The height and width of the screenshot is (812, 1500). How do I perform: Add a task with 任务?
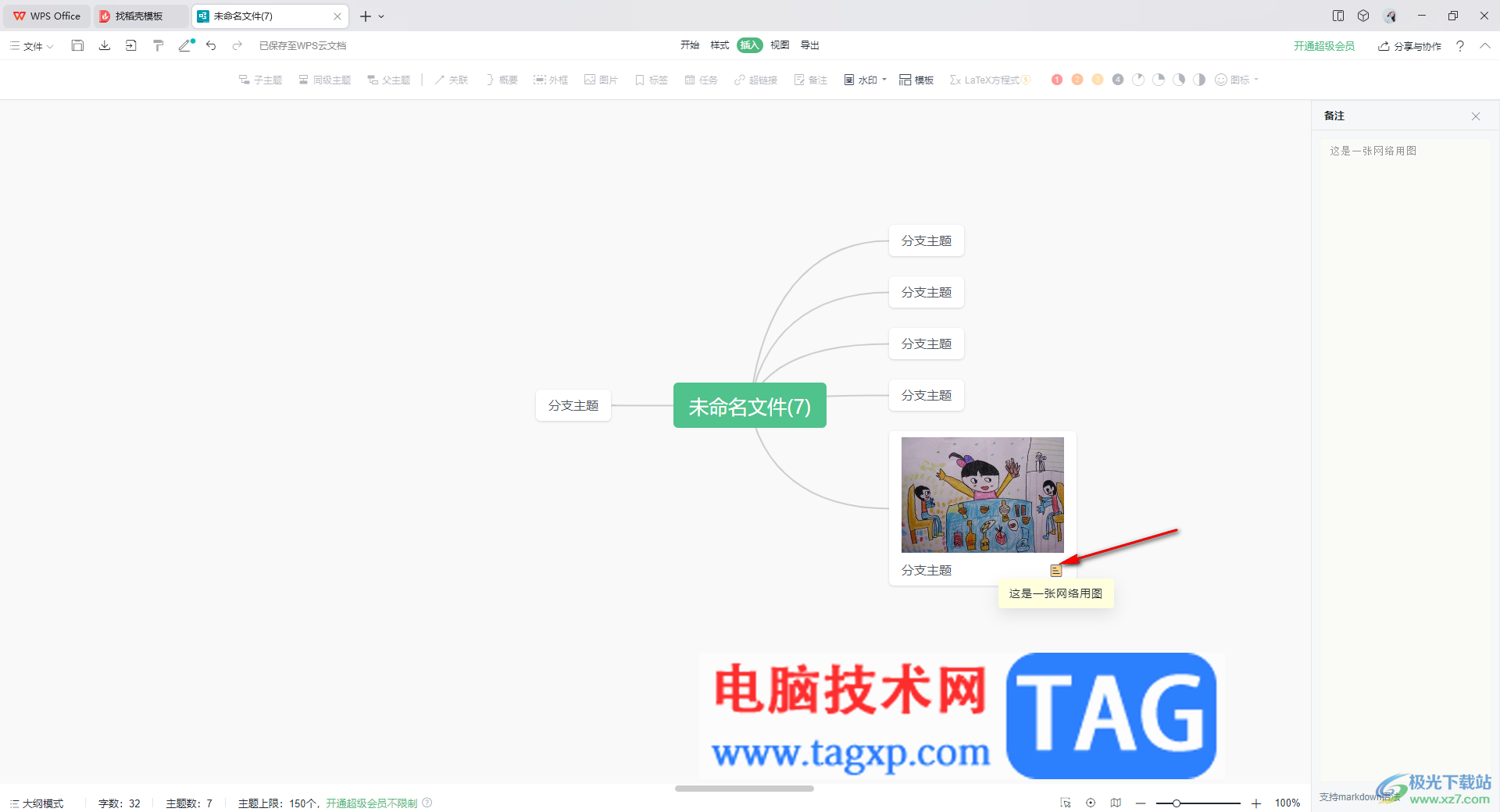[x=701, y=80]
